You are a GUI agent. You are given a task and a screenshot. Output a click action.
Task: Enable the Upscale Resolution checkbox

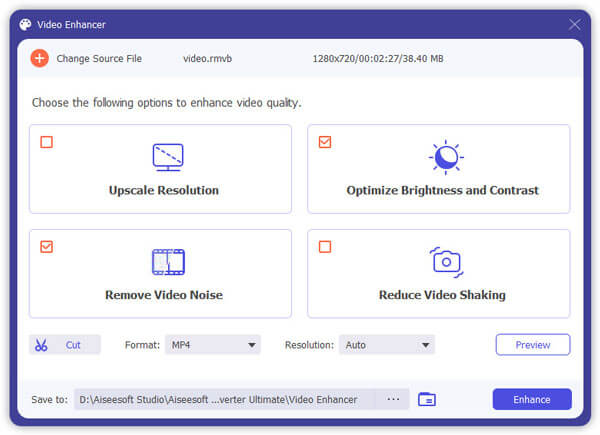click(46, 142)
